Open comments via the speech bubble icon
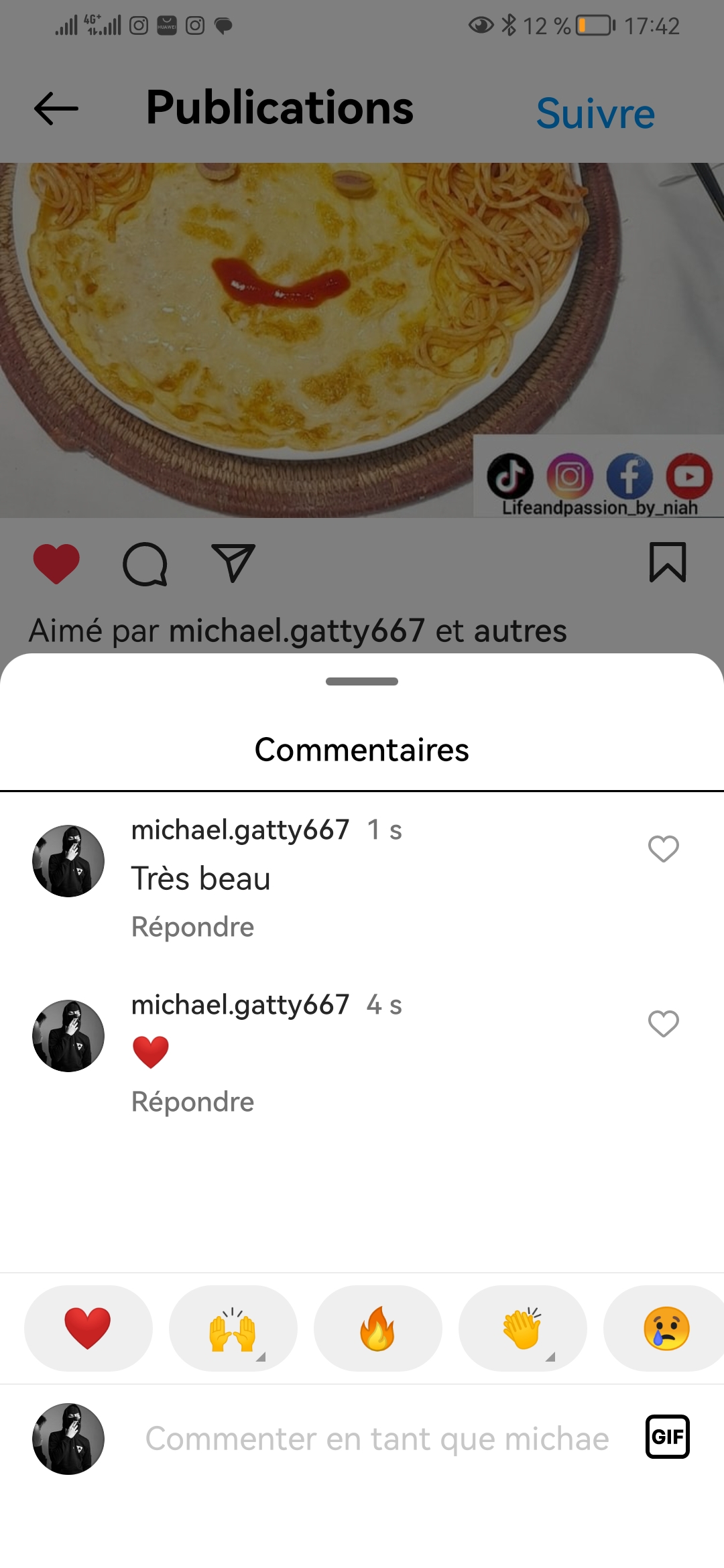 pyautogui.click(x=145, y=564)
